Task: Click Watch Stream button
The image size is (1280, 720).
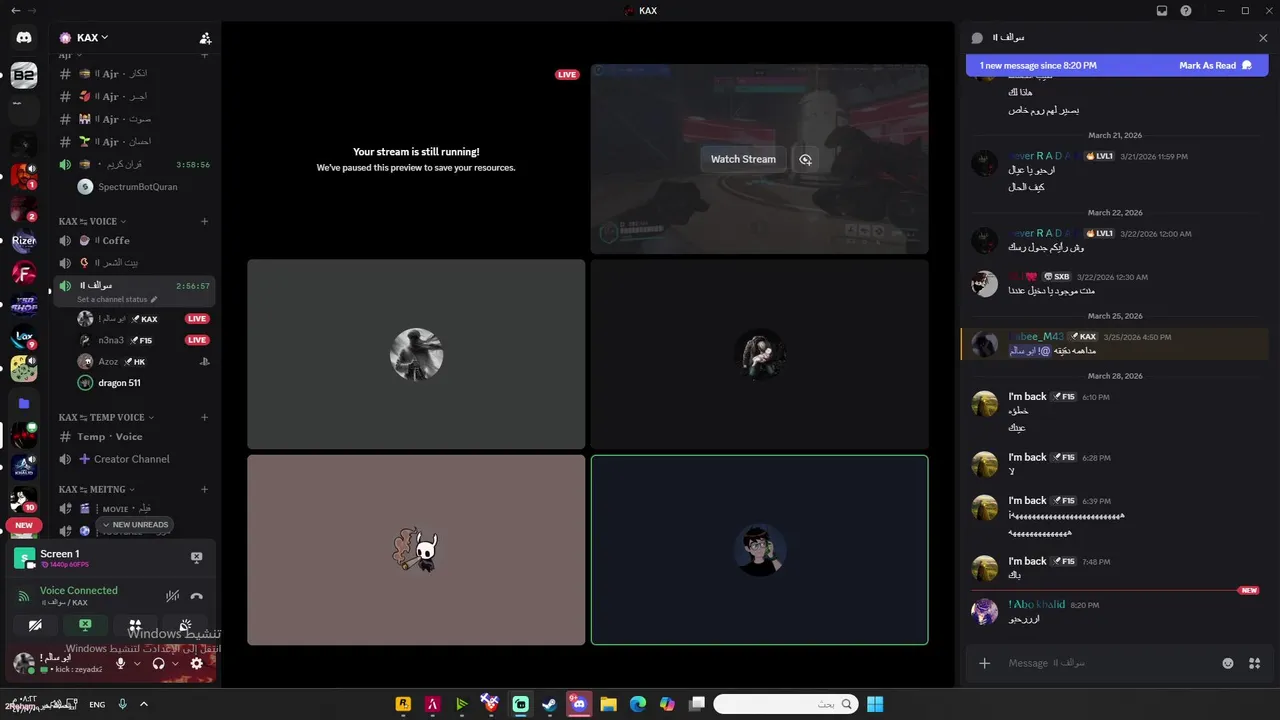Action: tap(743, 159)
